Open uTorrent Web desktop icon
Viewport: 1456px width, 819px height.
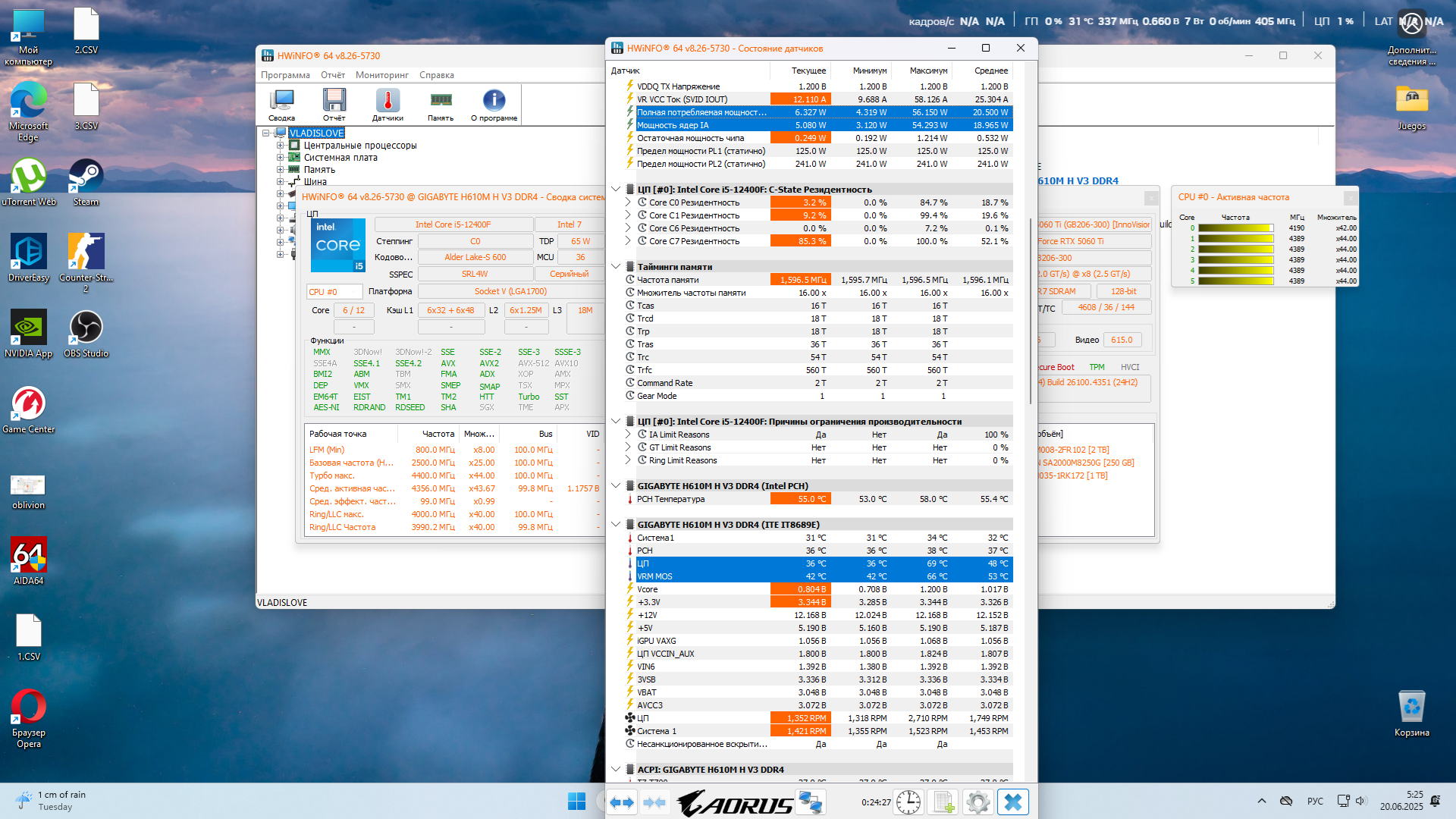point(28,183)
